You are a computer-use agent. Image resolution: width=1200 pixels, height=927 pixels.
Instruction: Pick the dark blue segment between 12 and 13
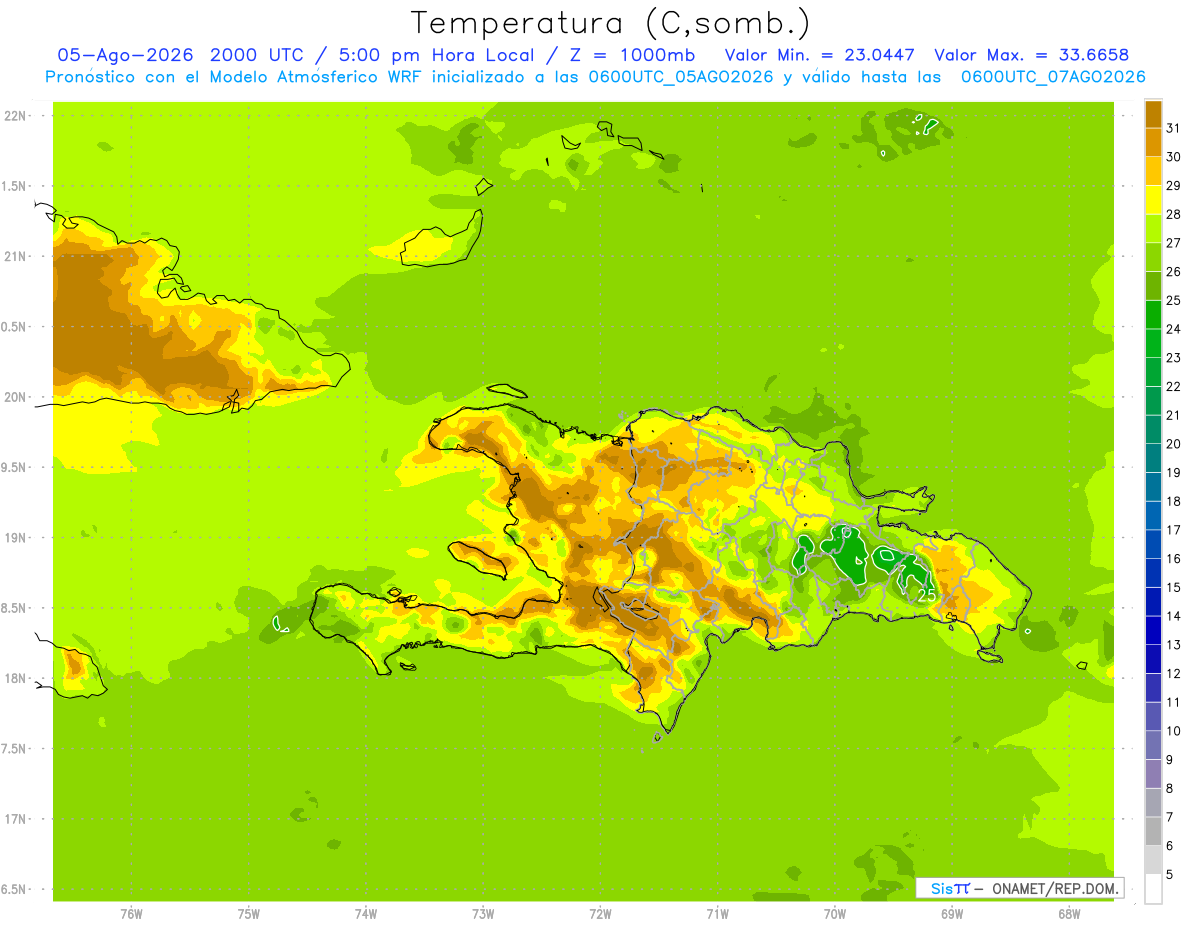click(1153, 659)
